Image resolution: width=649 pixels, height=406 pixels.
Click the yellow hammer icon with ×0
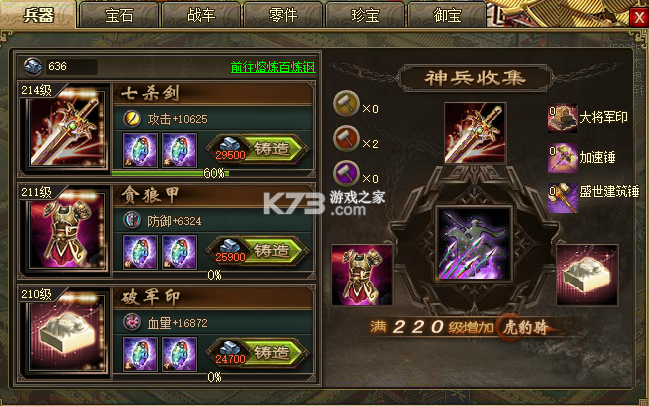coord(346,103)
